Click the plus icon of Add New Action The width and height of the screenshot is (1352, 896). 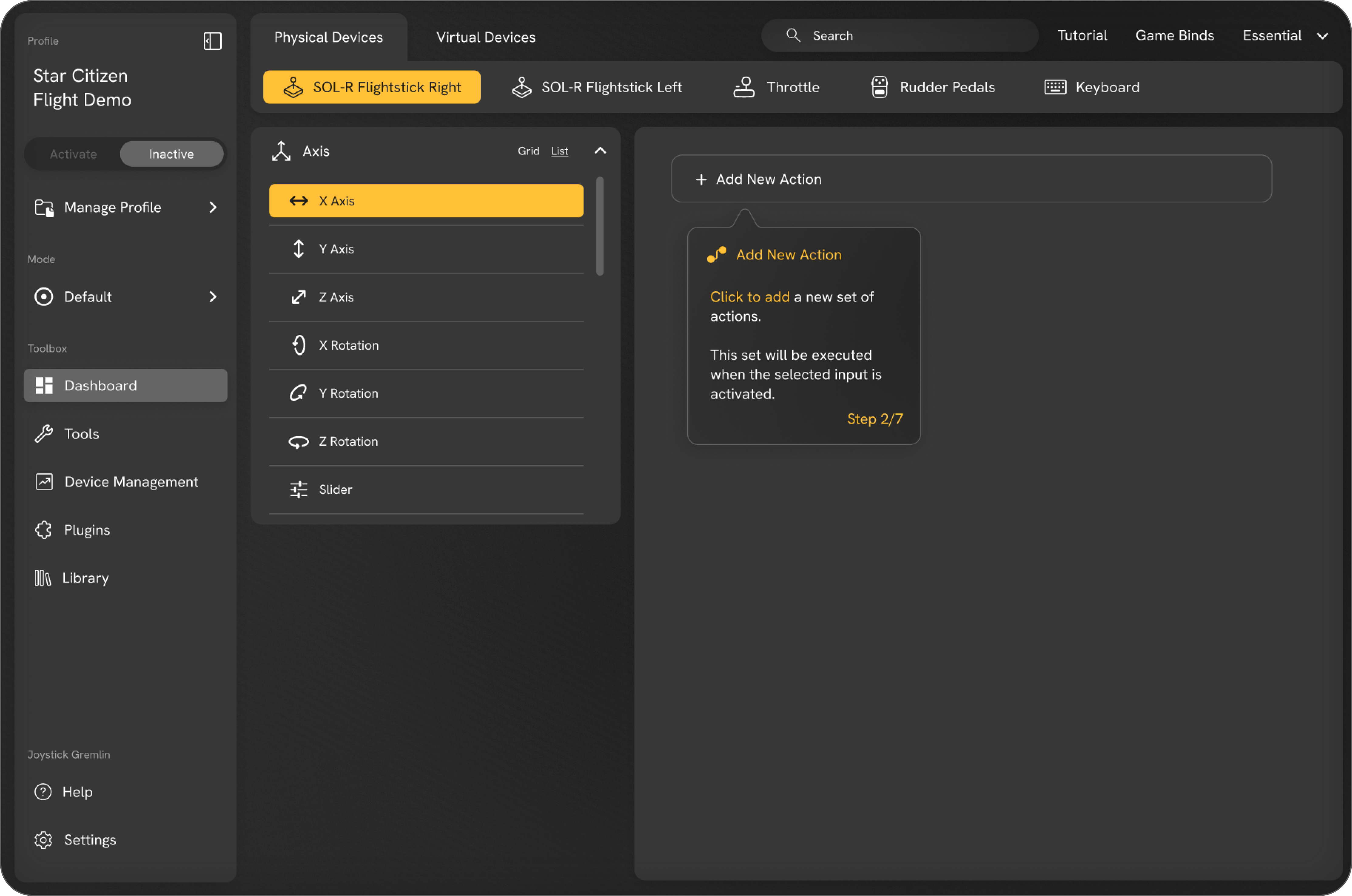(x=701, y=179)
